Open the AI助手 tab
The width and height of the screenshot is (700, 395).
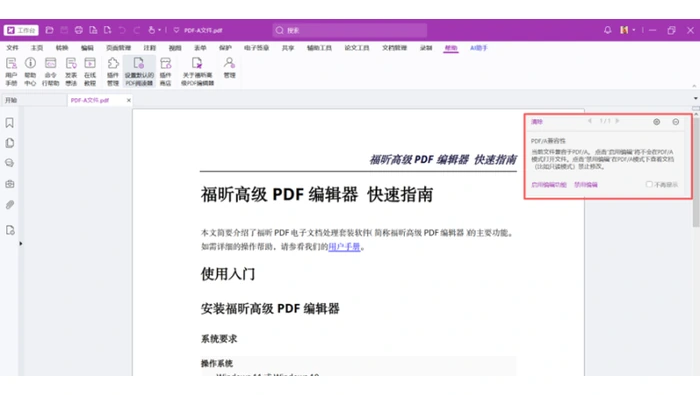479,48
